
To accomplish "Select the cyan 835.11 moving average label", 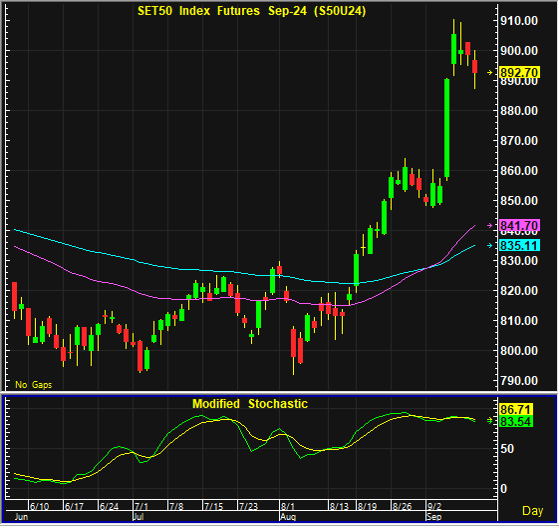I will [x=519, y=245].
